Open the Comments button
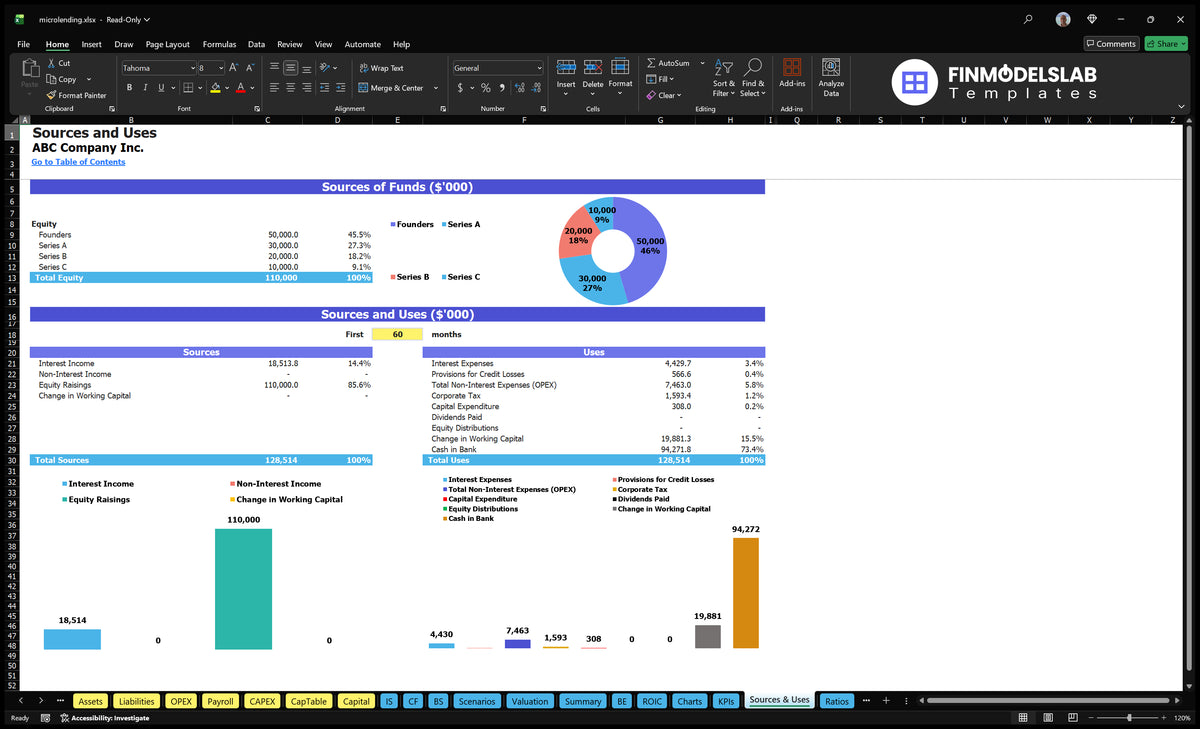This screenshot has height=729, width=1200. (x=1111, y=44)
